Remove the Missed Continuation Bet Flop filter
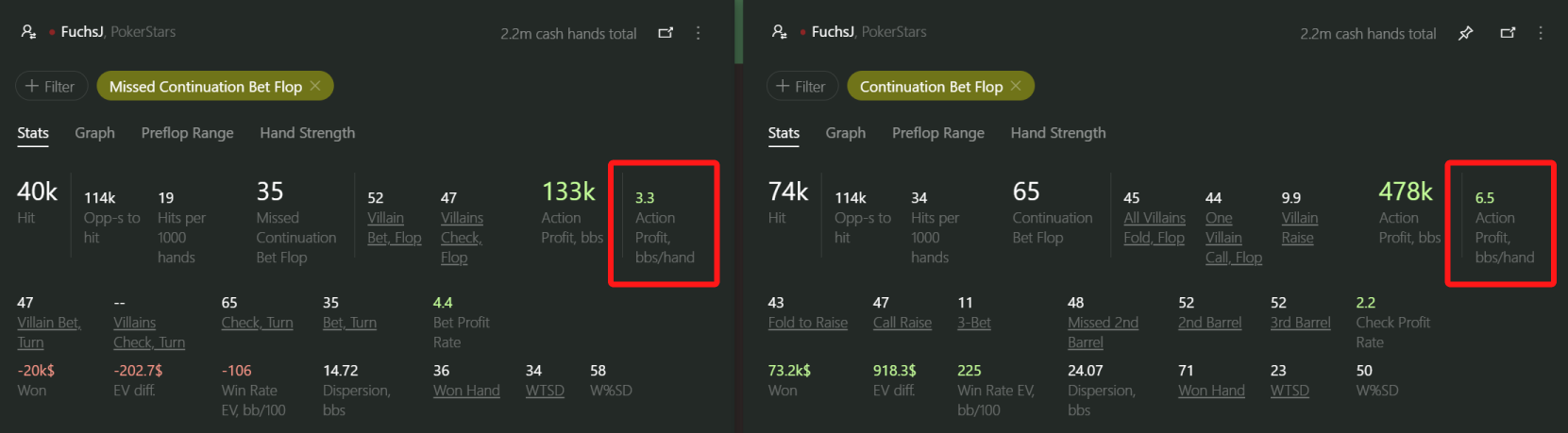The height and width of the screenshot is (433, 1568). click(x=315, y=86)
